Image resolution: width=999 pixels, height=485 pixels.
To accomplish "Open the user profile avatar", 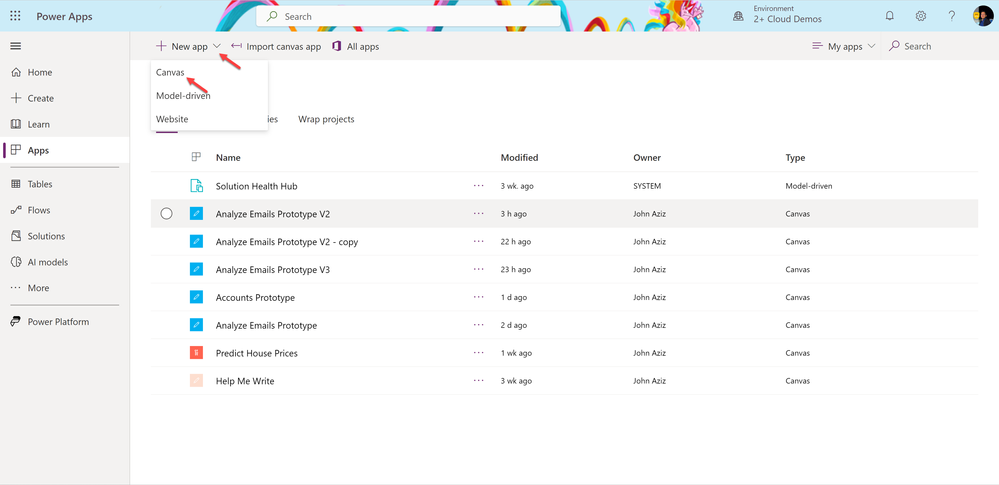I will (982, 16).
